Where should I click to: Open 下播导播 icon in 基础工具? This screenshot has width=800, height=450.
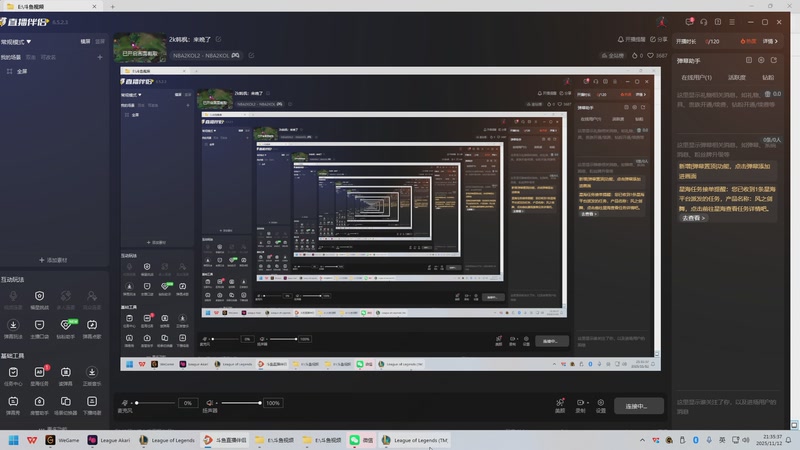92,405
